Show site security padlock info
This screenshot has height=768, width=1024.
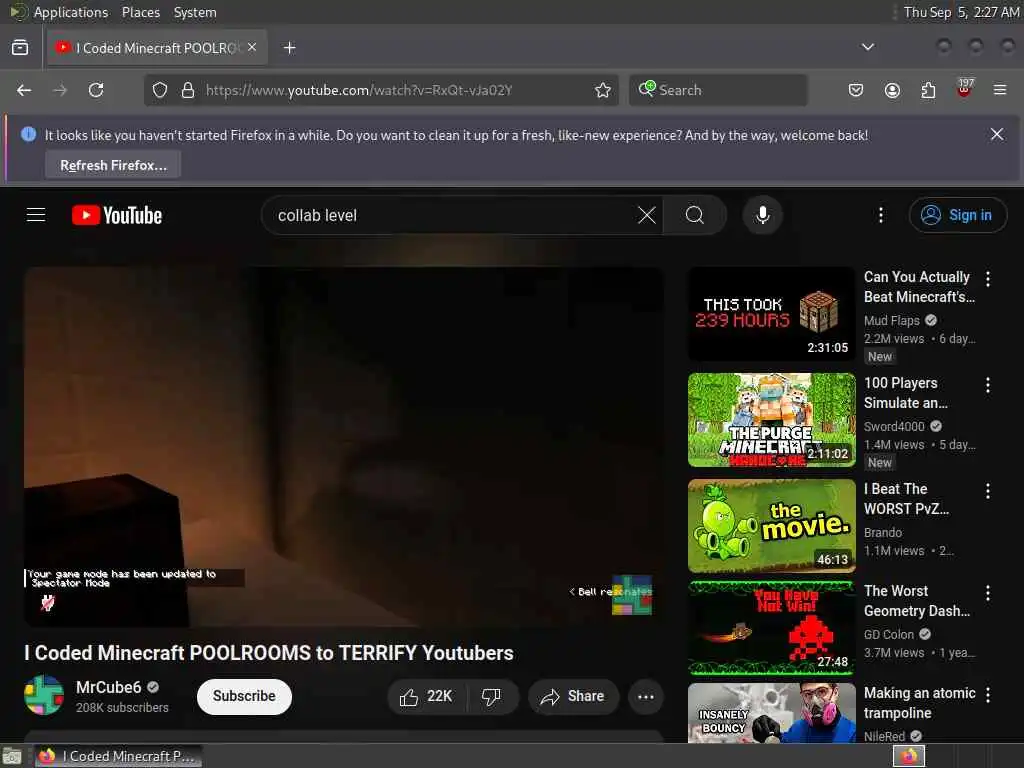click(188, 90)
